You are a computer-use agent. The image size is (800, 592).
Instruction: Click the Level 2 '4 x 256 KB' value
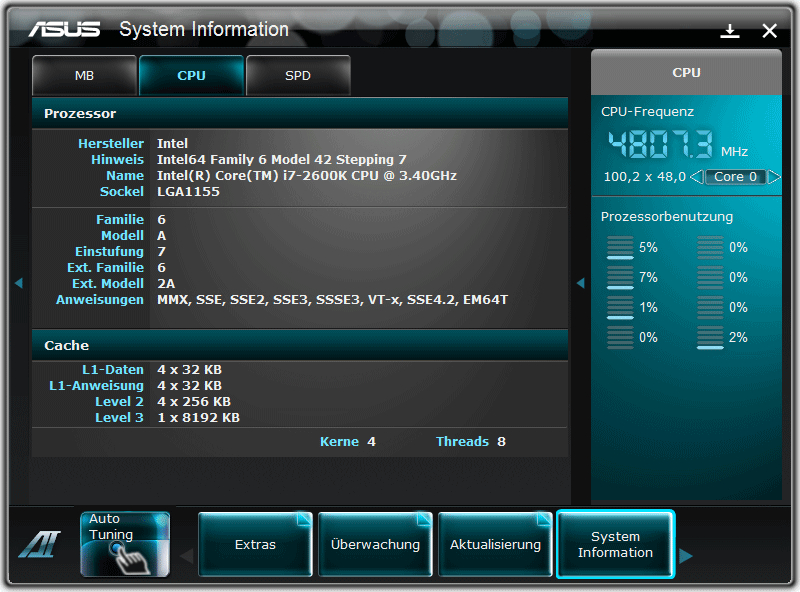[194, 402]
